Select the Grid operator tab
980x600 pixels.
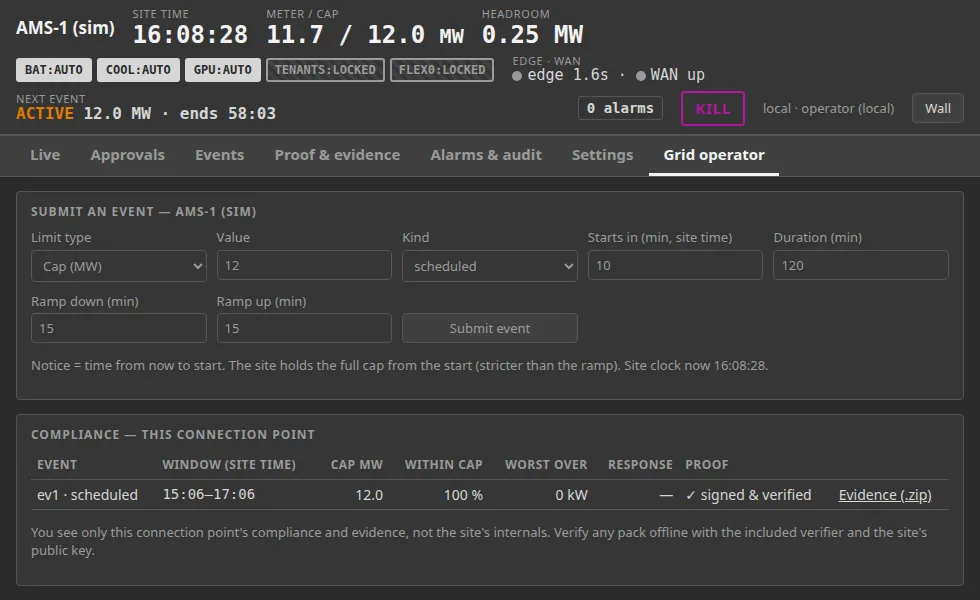pyautogui.click(x=714, y=155)
